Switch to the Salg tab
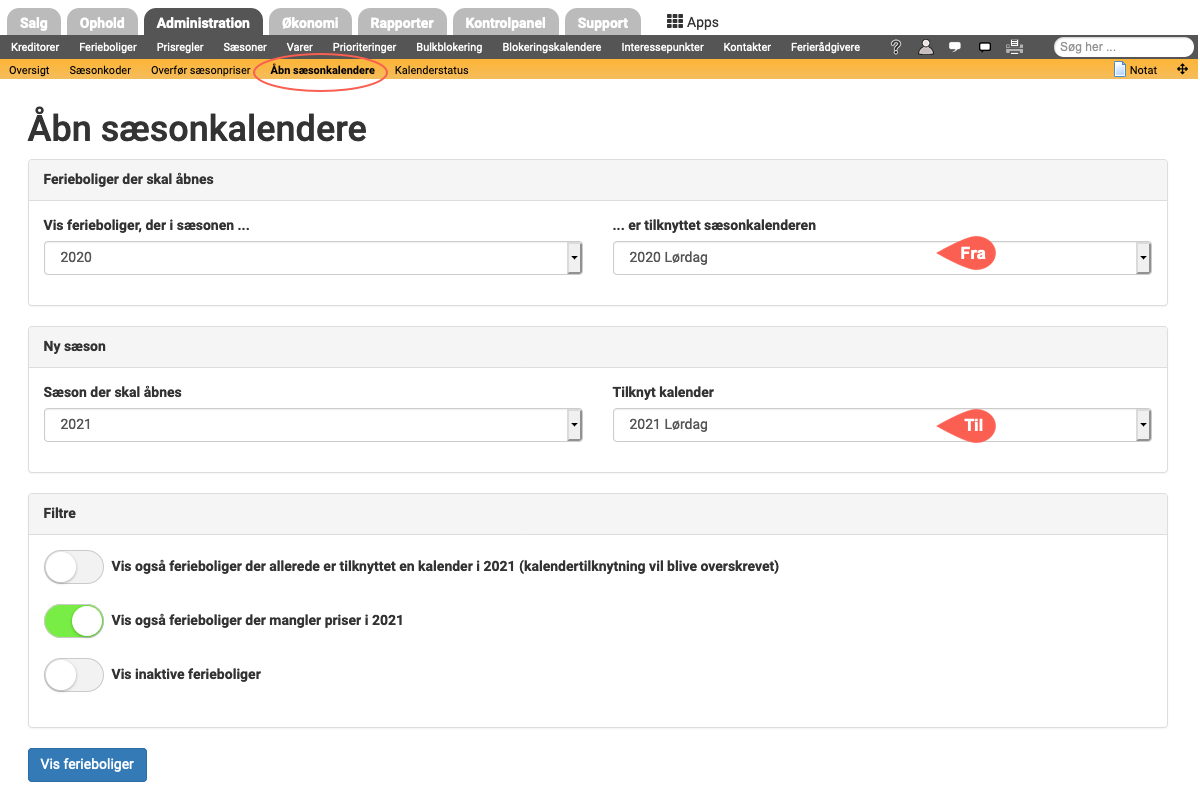The image size is (1200, 790). [x=34, y=22]
